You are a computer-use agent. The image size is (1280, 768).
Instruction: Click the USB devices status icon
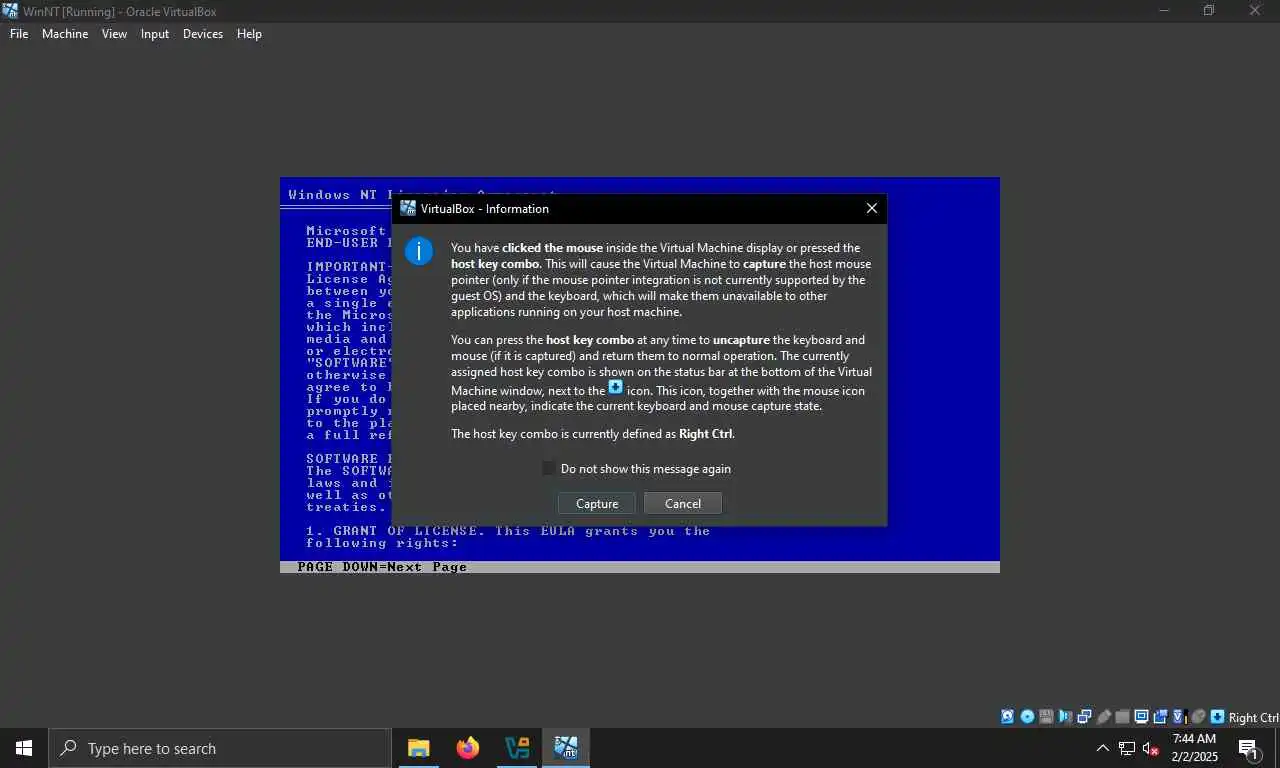(1103, 717)
